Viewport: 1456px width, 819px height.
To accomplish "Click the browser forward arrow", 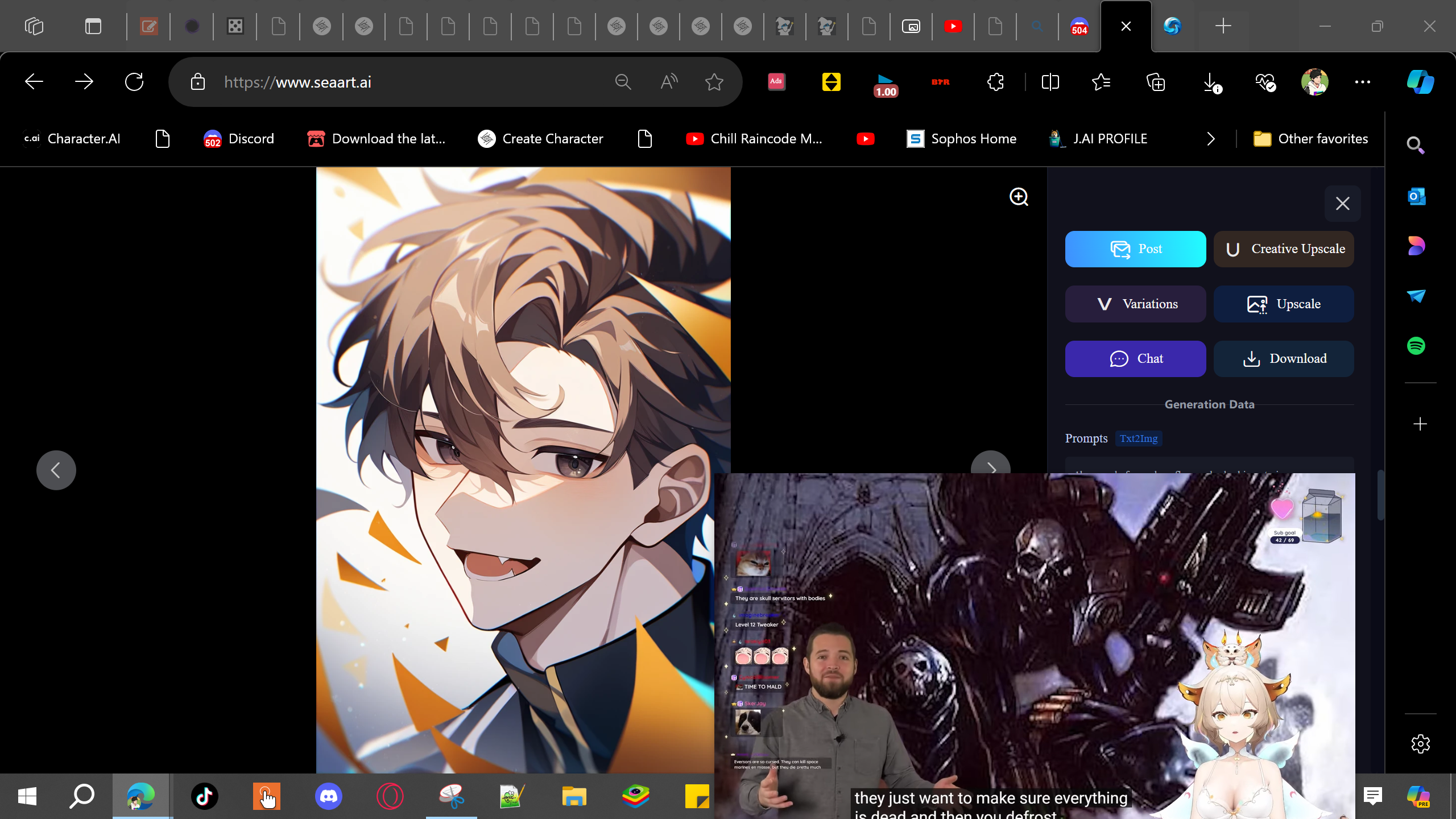I will click(x=84, y=82).
